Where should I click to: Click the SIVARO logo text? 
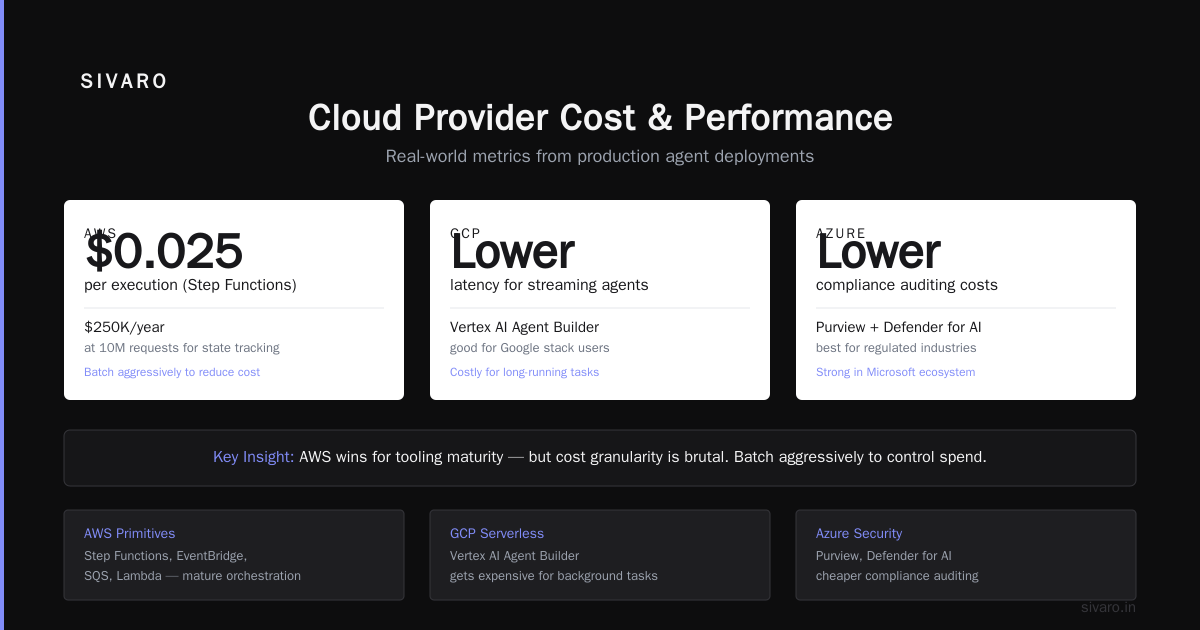coord(124,82)
